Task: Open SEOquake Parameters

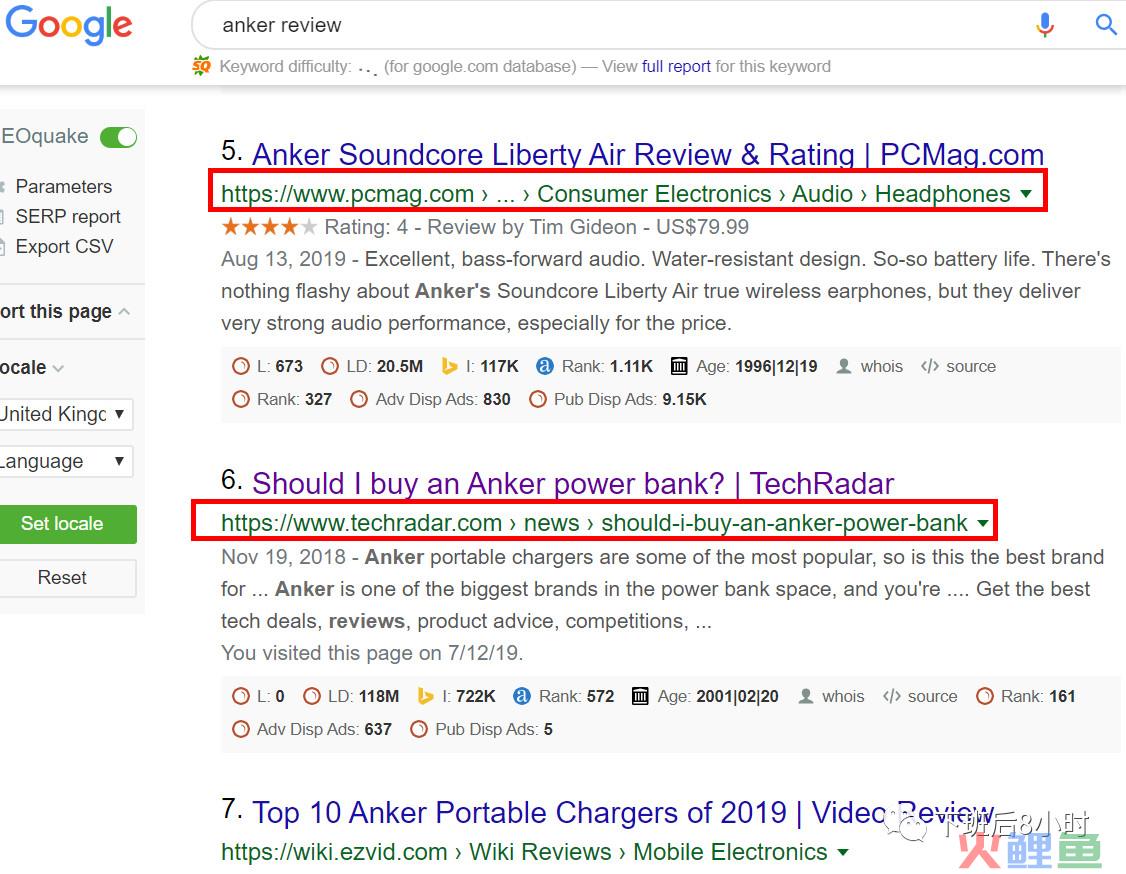Action: point(63,187)
